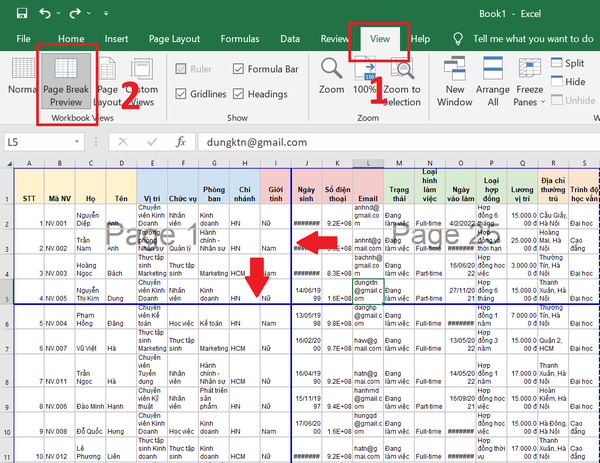Click the Select All corner triangle
Image resolution: width=600 pixels, height=463 pixels.
pyautogui.click(x=8, y=163)
